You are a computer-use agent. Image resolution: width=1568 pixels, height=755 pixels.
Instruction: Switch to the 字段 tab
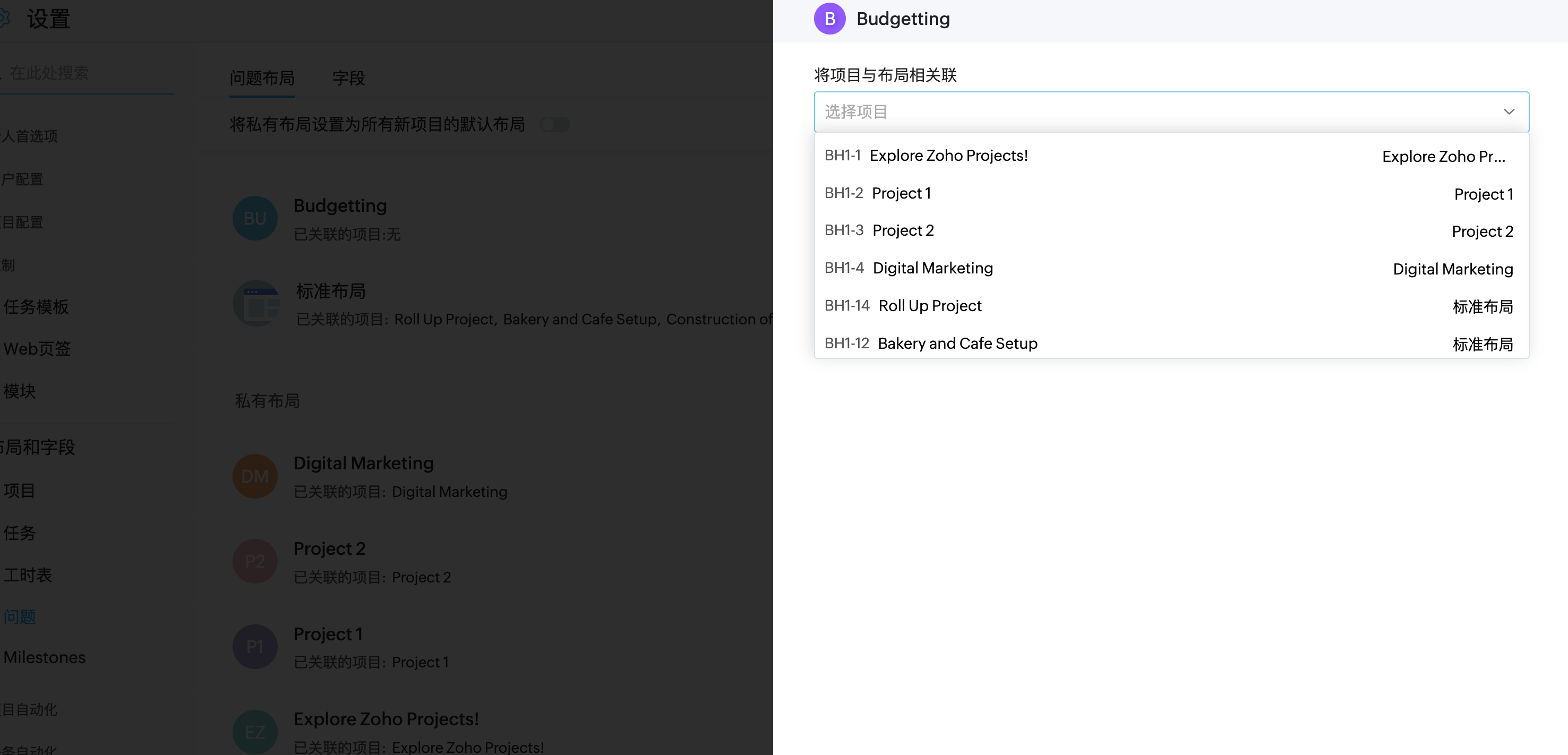coord(348,78)
